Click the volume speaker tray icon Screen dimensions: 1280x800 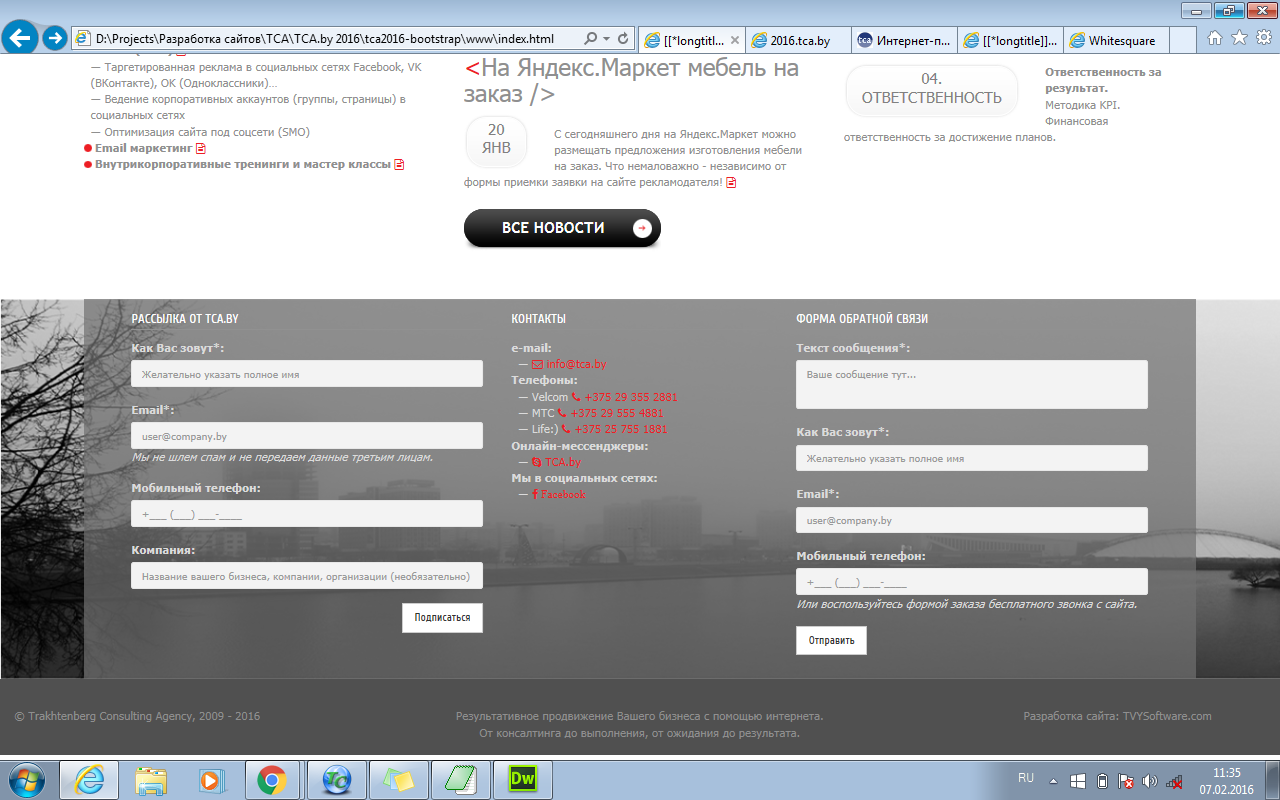coord(1149,781)
